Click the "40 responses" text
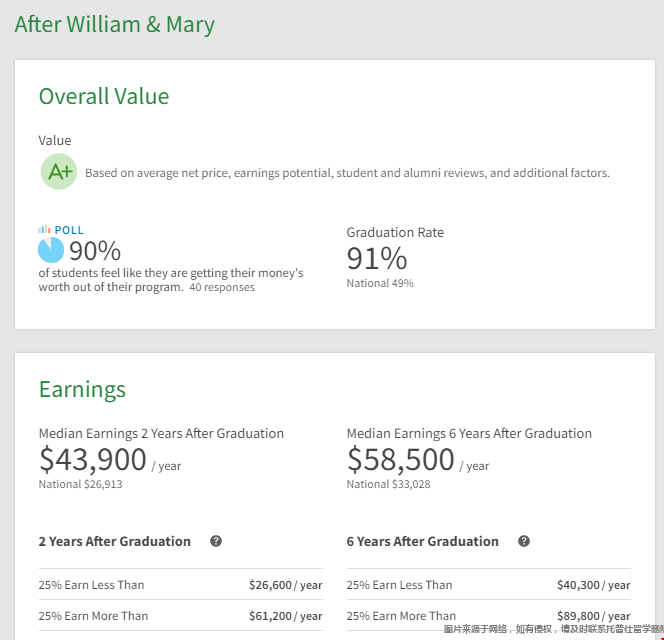 point(222,288)
